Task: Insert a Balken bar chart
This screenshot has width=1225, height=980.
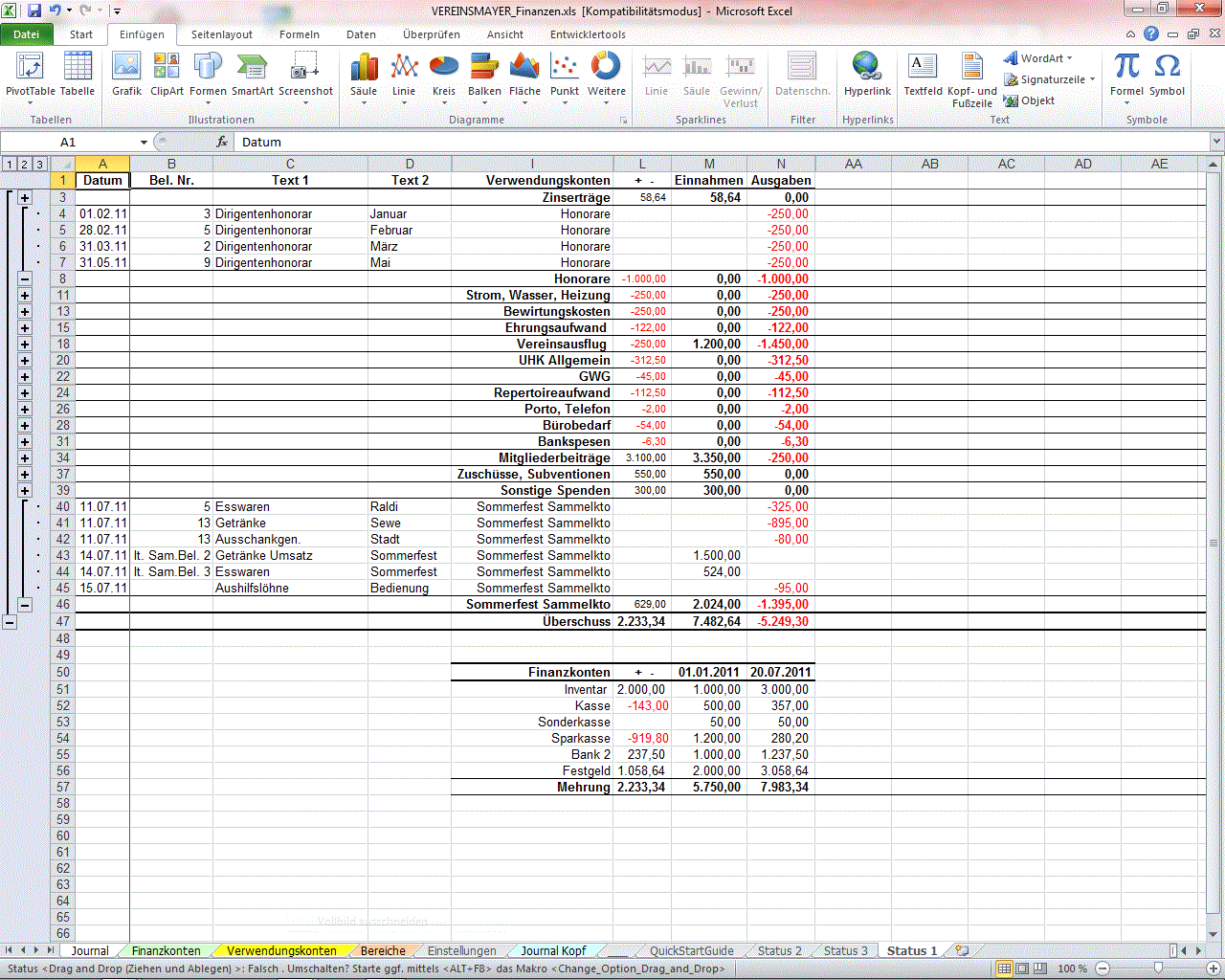Action: (484, 74)
